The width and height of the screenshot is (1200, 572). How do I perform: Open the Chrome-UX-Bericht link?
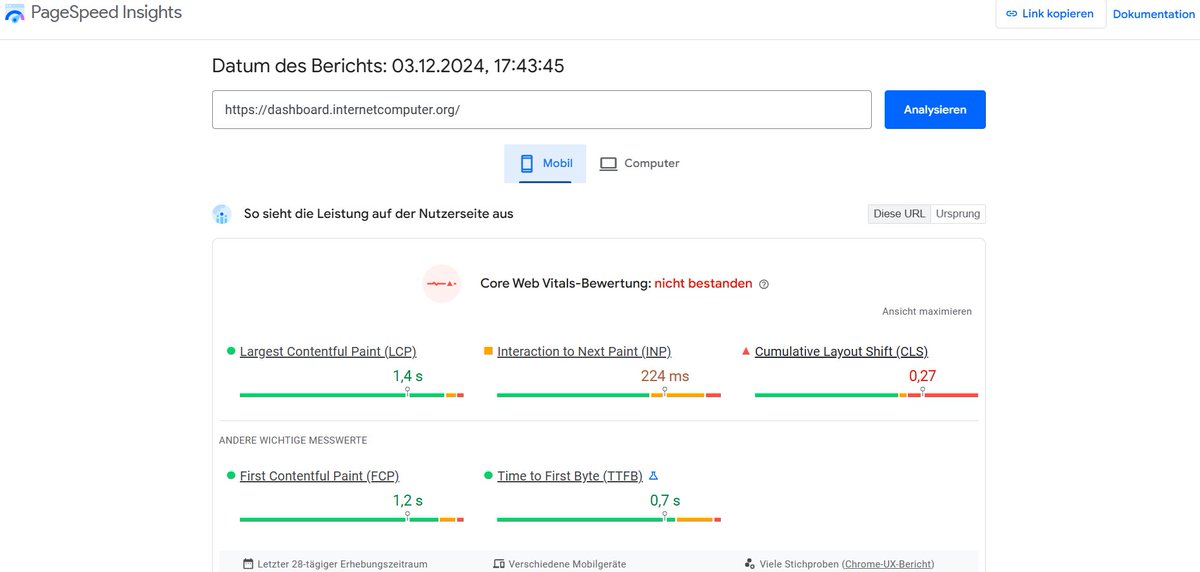click(888, 564)
